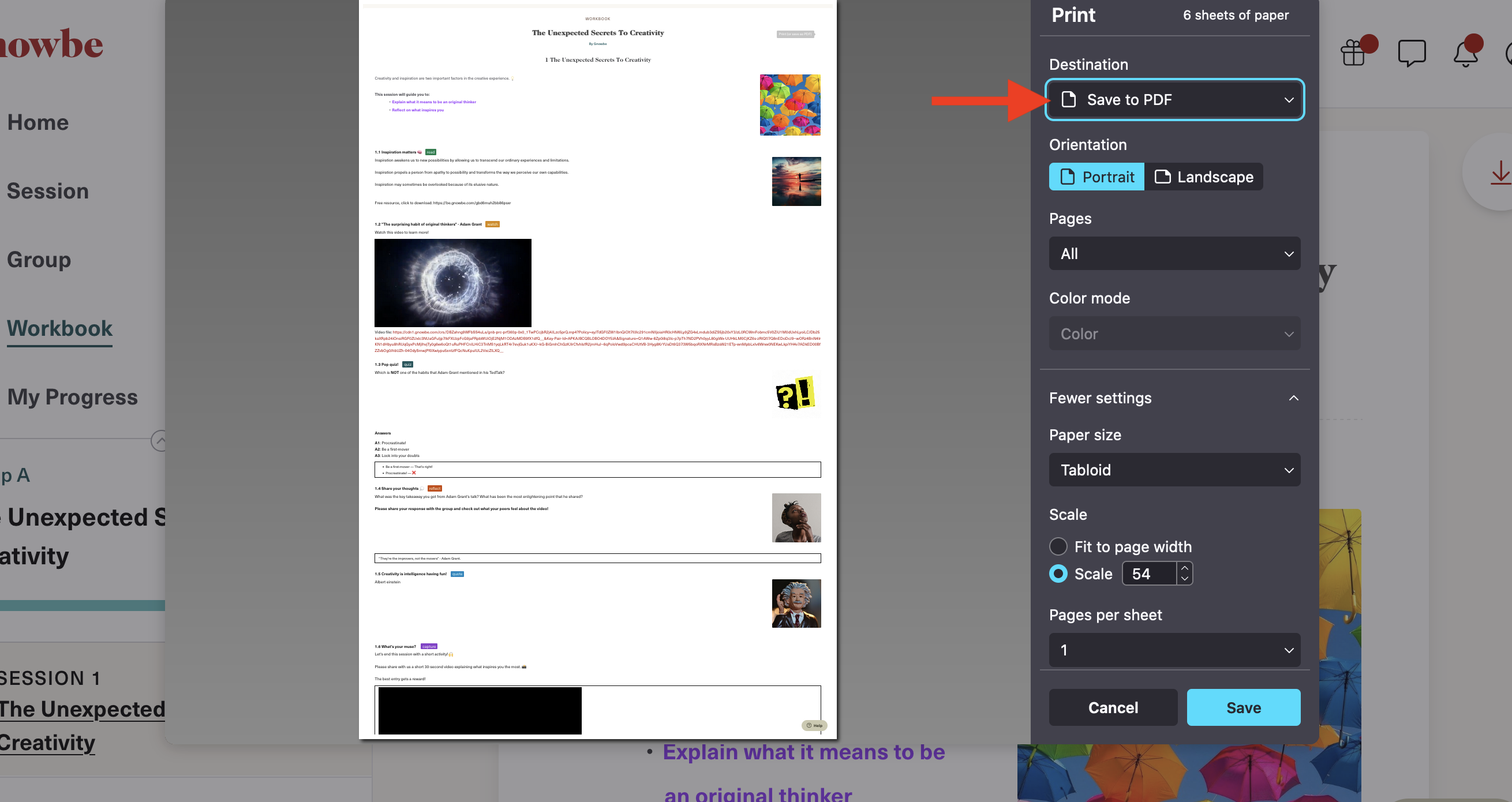Open the Color mode dropdown
1512x802 pixels.
(1174, 333)
